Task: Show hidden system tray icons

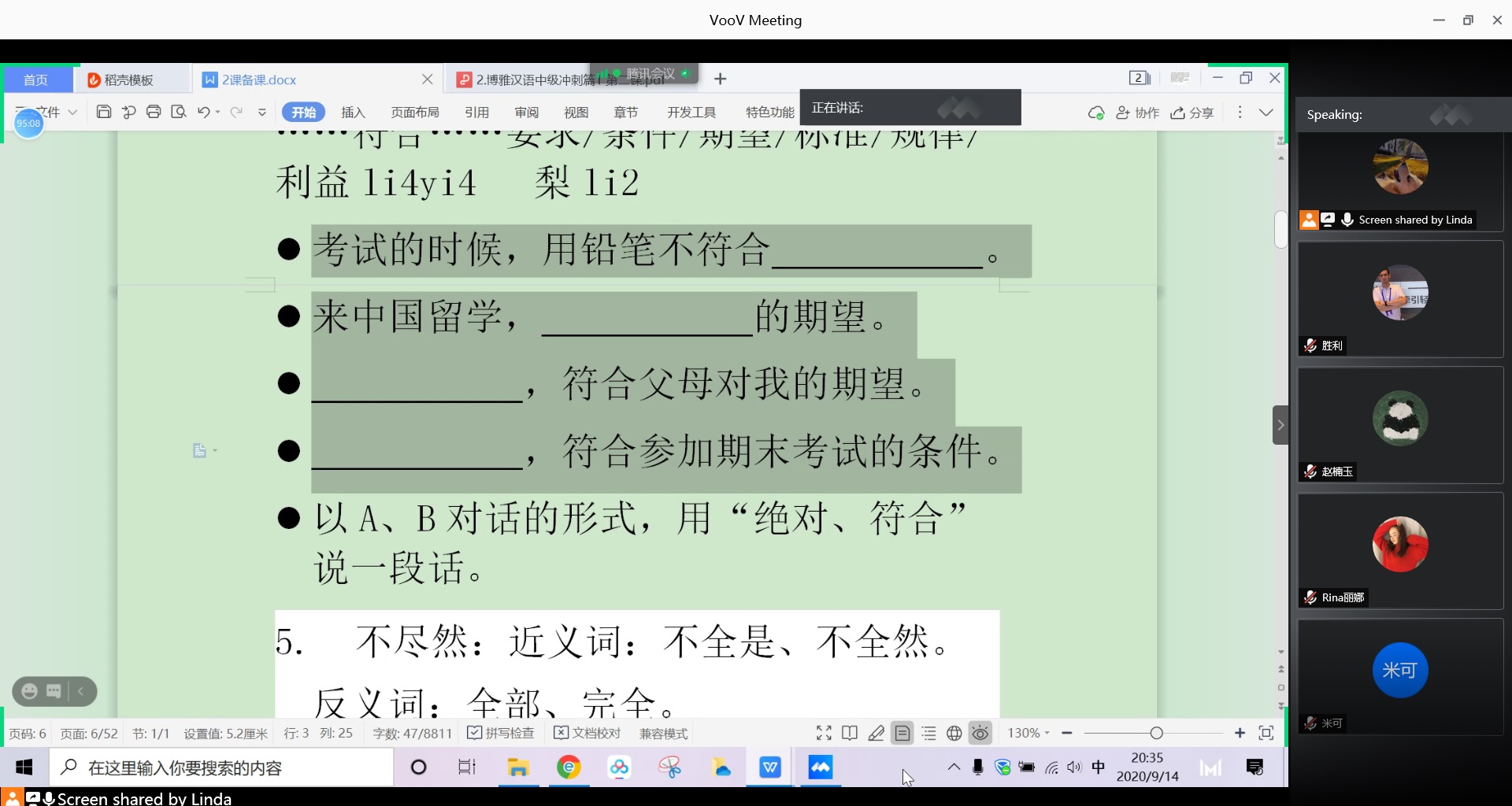Action: (x=954, y=767)
